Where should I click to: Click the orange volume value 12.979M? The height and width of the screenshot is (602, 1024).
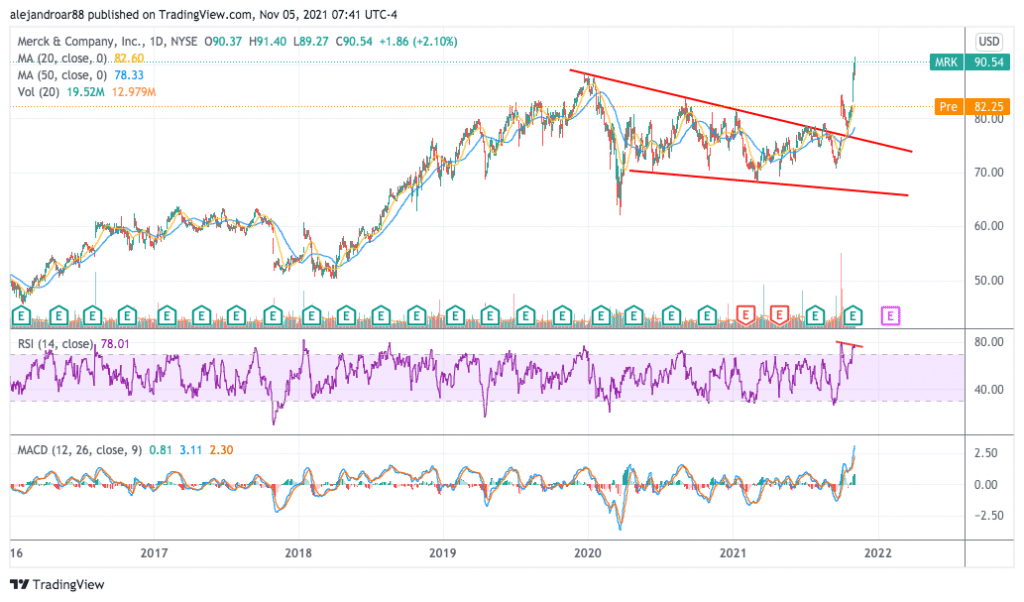(134, 92)
